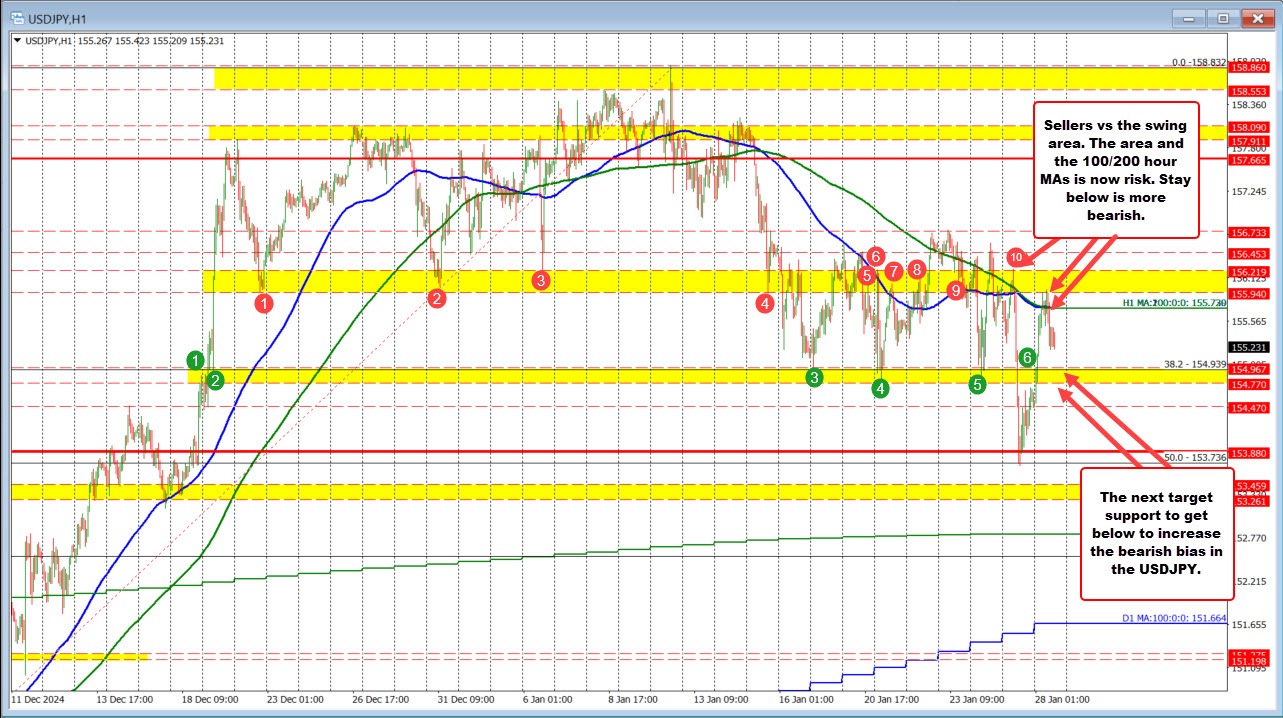Click the USDJPY,H1 title bar text
Image resolution: width=1283 pixels, height=718 pixels.
click(x=60, y=17)
